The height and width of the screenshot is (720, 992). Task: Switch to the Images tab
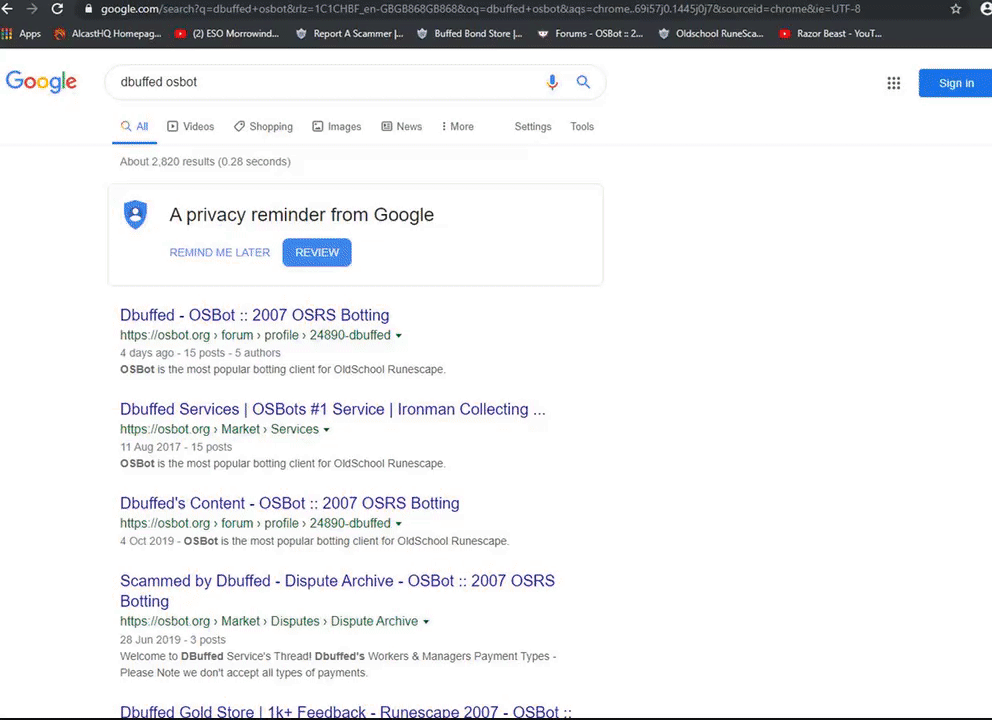click(x=337, y=127)
